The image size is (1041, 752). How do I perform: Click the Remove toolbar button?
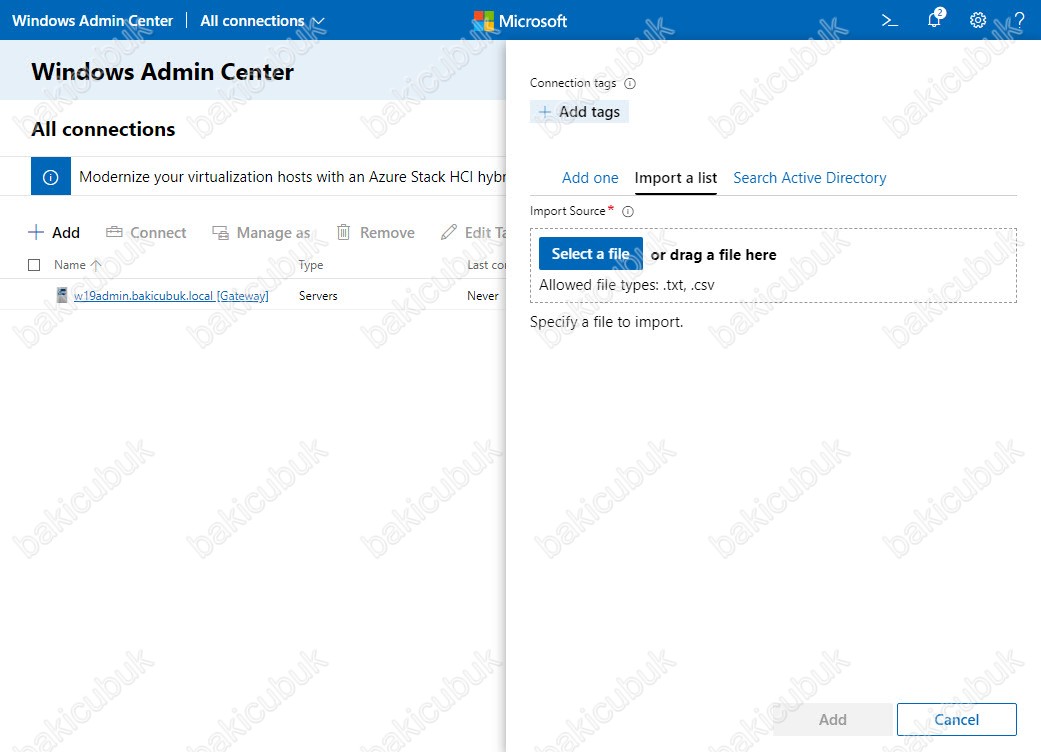tap(375, 232)
